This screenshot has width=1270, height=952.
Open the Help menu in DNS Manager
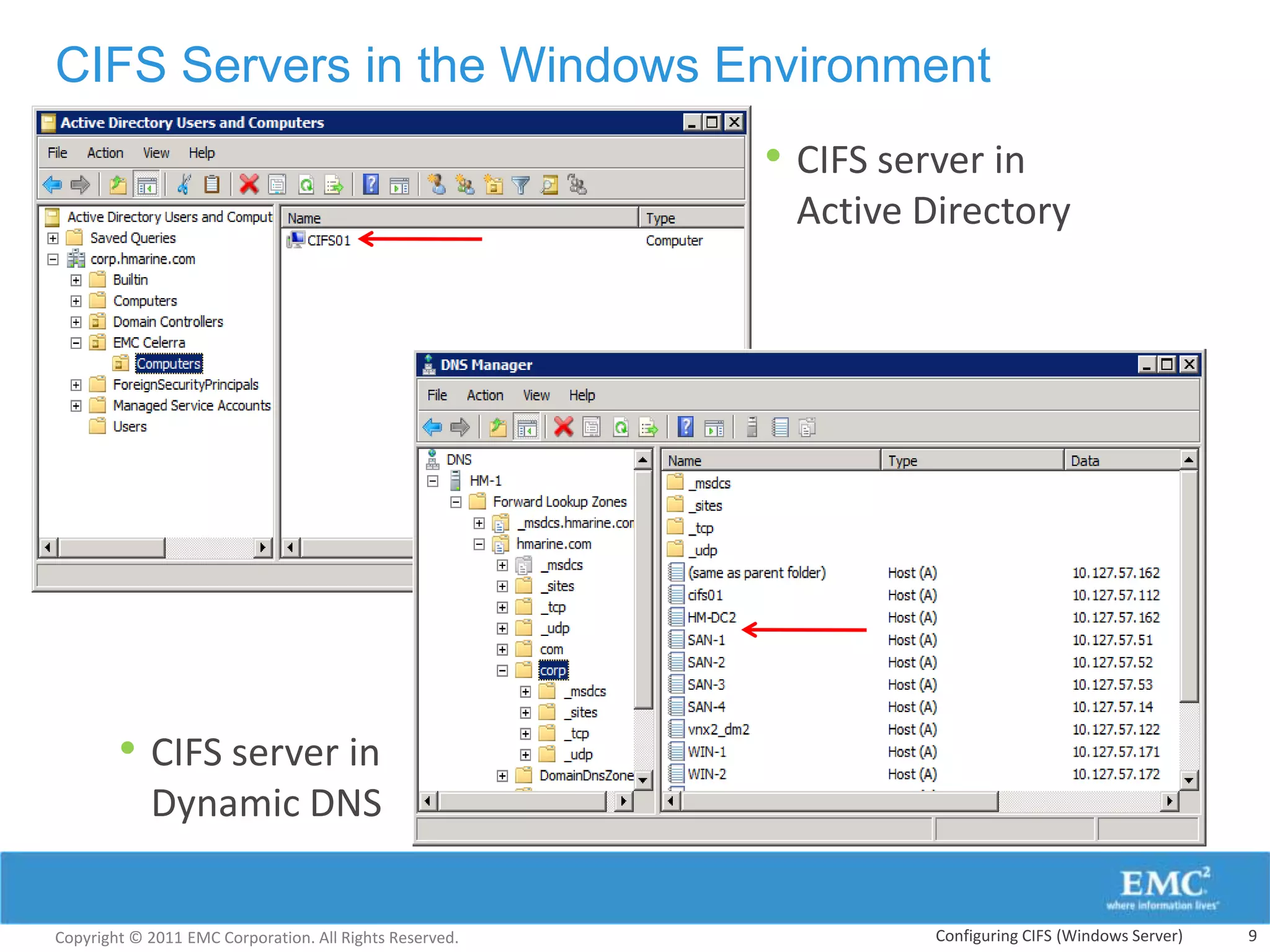(x=582, y=395)
